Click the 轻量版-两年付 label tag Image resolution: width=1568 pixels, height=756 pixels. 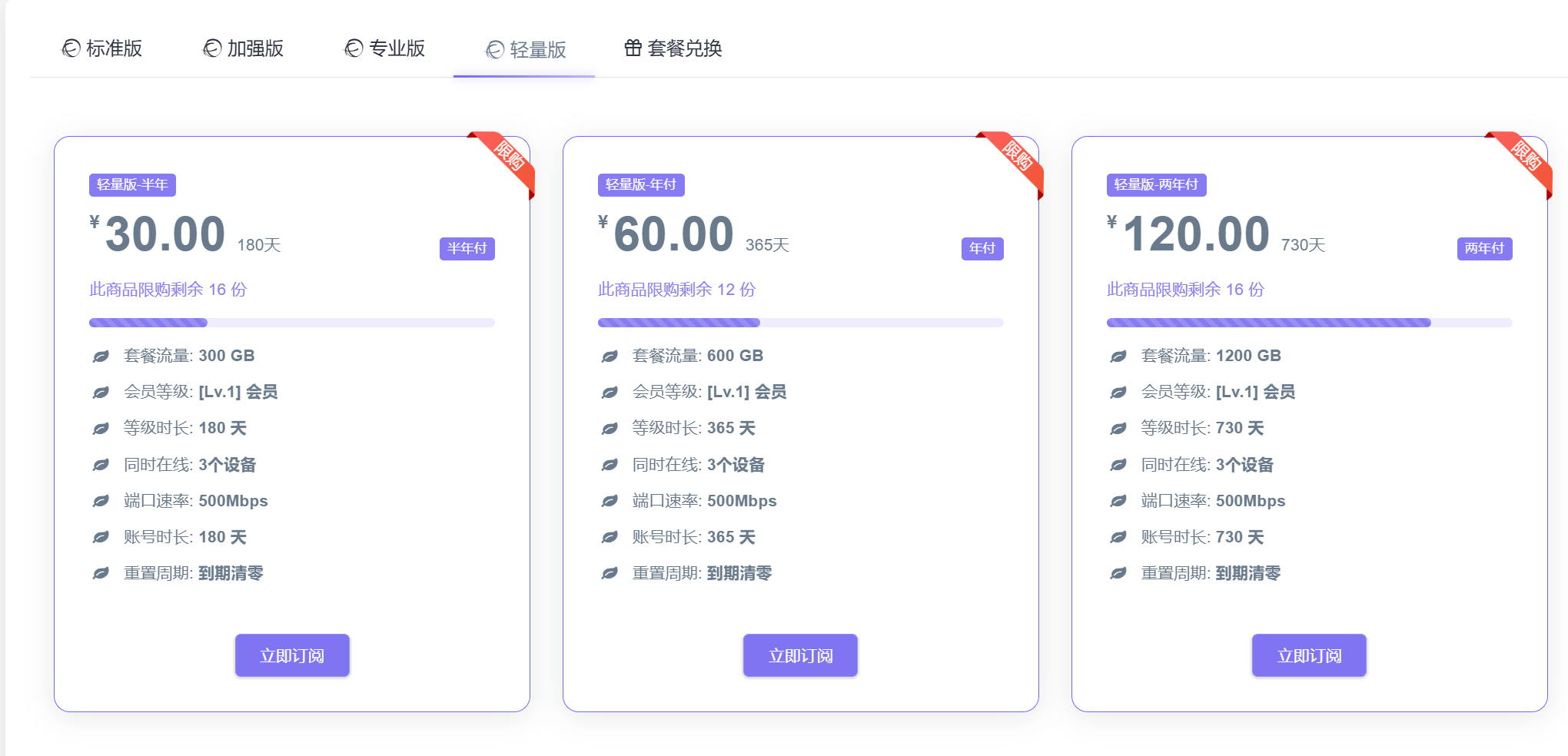tap(1156, 185)
